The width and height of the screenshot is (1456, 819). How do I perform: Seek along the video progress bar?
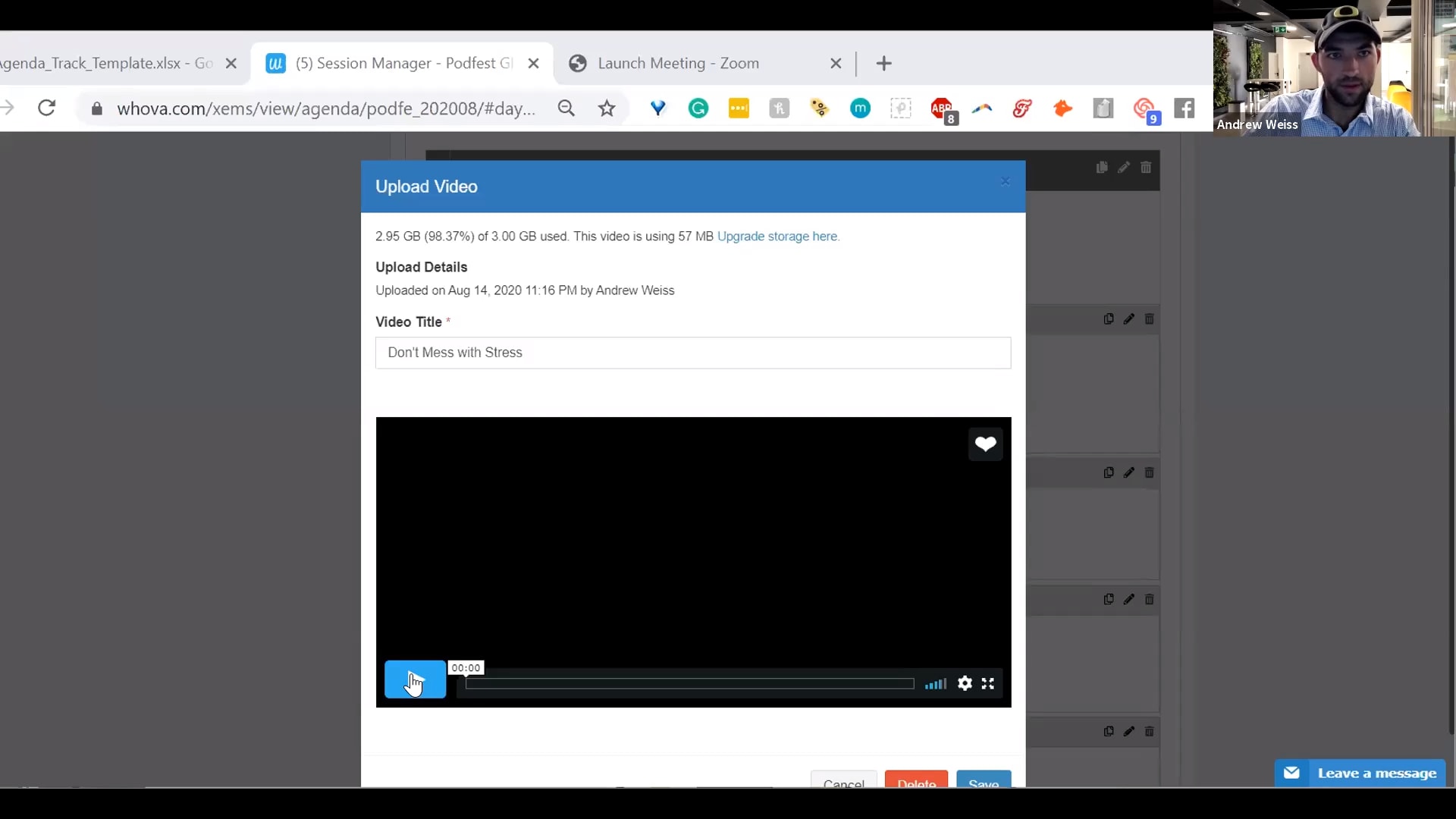[689, 684]
